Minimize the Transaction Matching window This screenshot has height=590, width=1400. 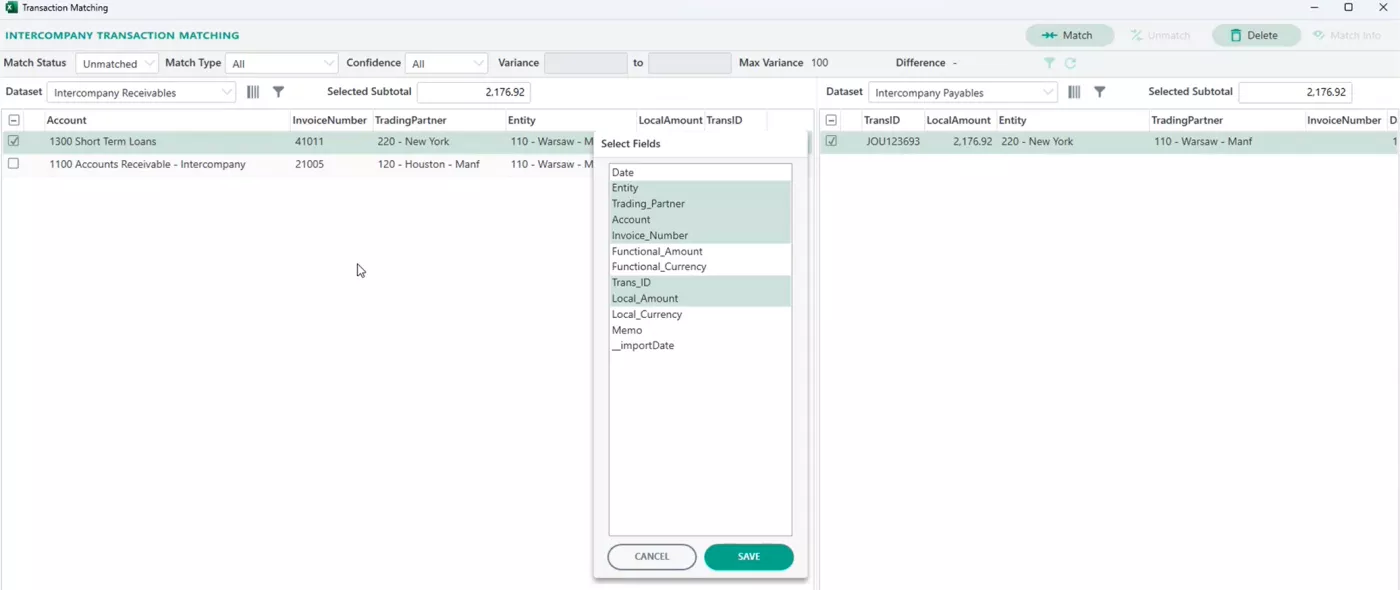pyautogui.click(x=1312, y=8)
